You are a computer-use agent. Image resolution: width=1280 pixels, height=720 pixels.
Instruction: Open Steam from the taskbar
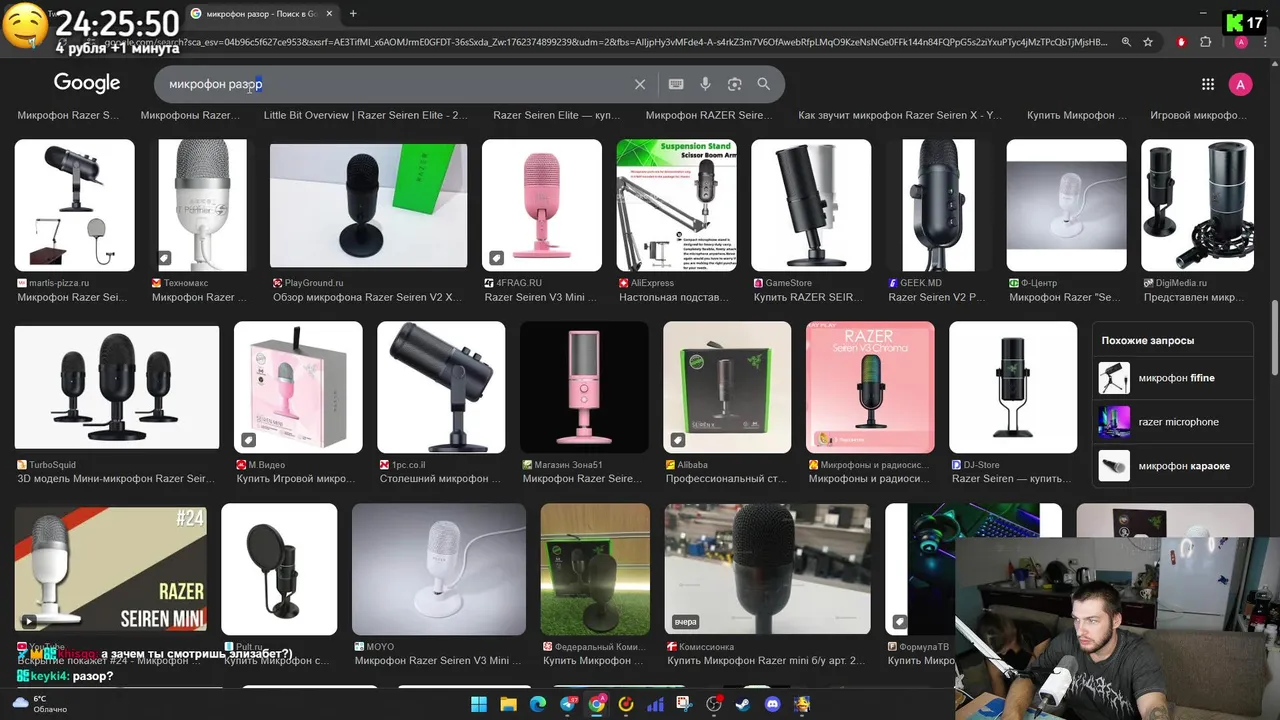pyautogui.click(x=743, y=704)
